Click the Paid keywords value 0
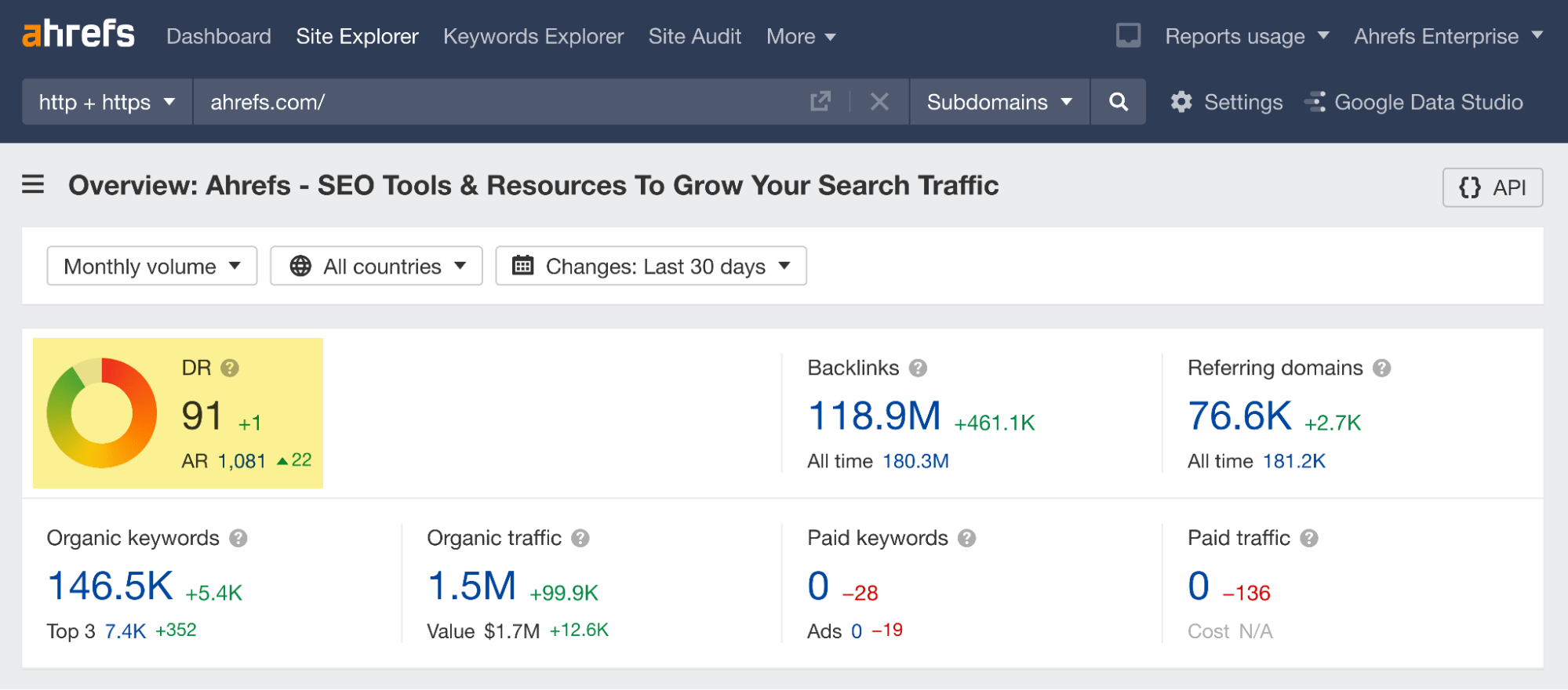Image resolution: width=1568 pixels, height=690 pixels. coord(818,586)
